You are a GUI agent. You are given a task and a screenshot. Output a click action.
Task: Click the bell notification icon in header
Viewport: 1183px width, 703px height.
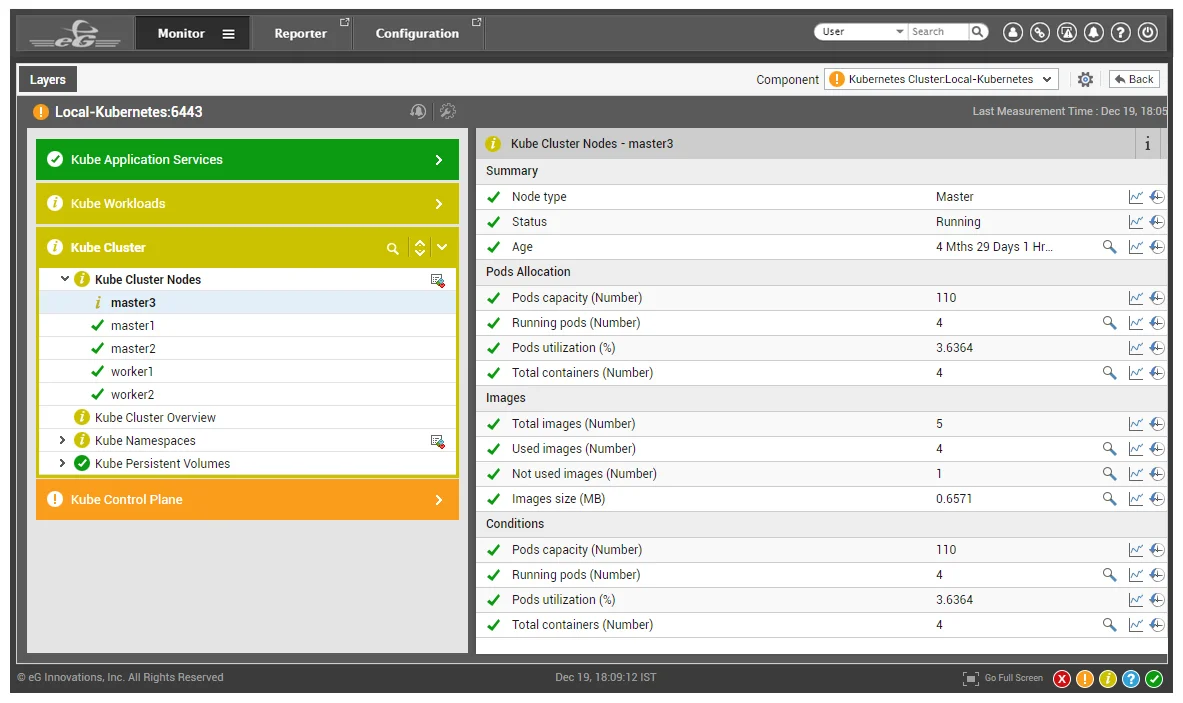click(x=1093, y=32)
